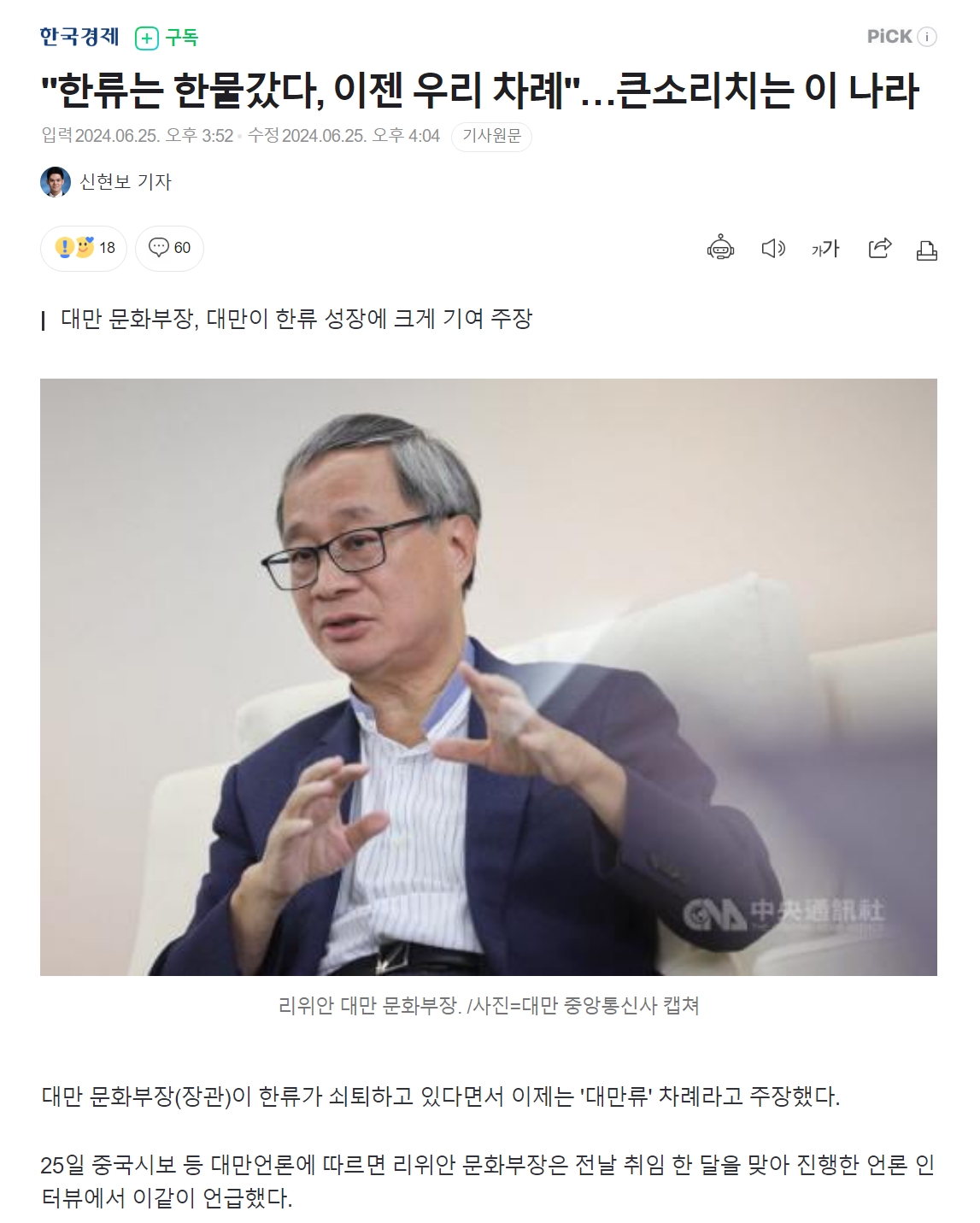Click the reporter's profile avatar
Screen dimensions: 980x1223
click(x=56, y=182)
